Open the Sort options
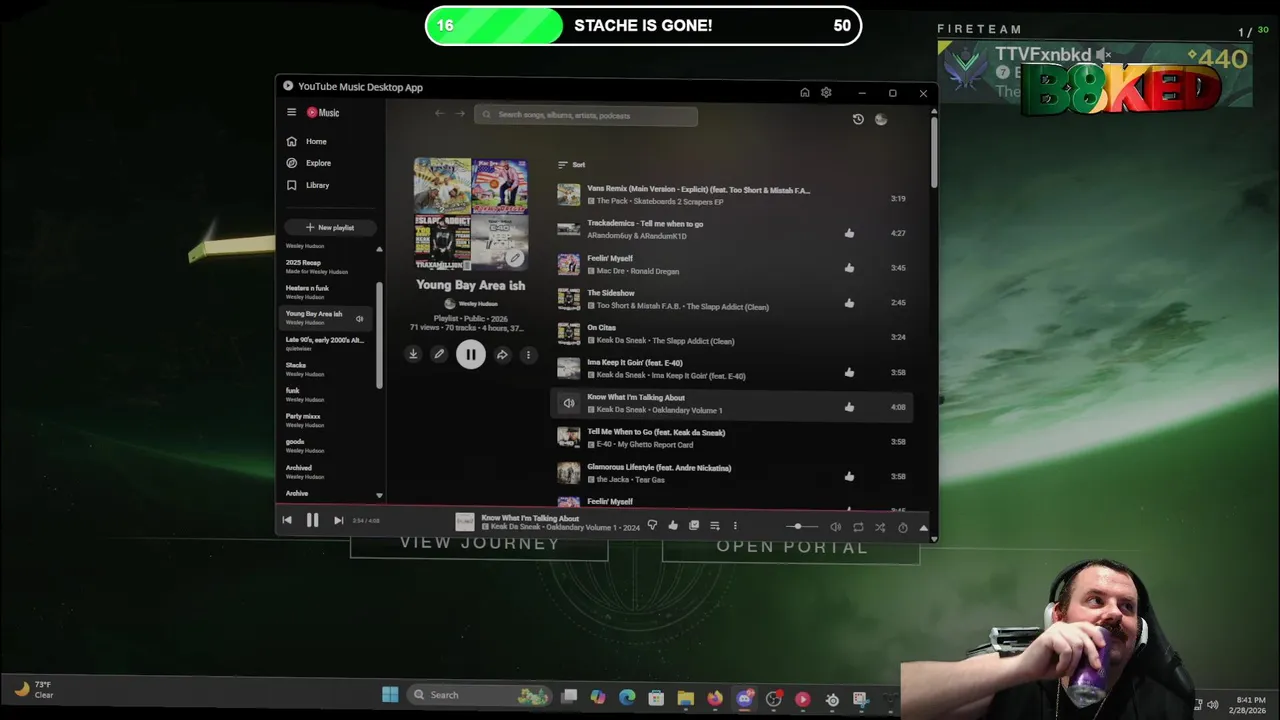 572,164
